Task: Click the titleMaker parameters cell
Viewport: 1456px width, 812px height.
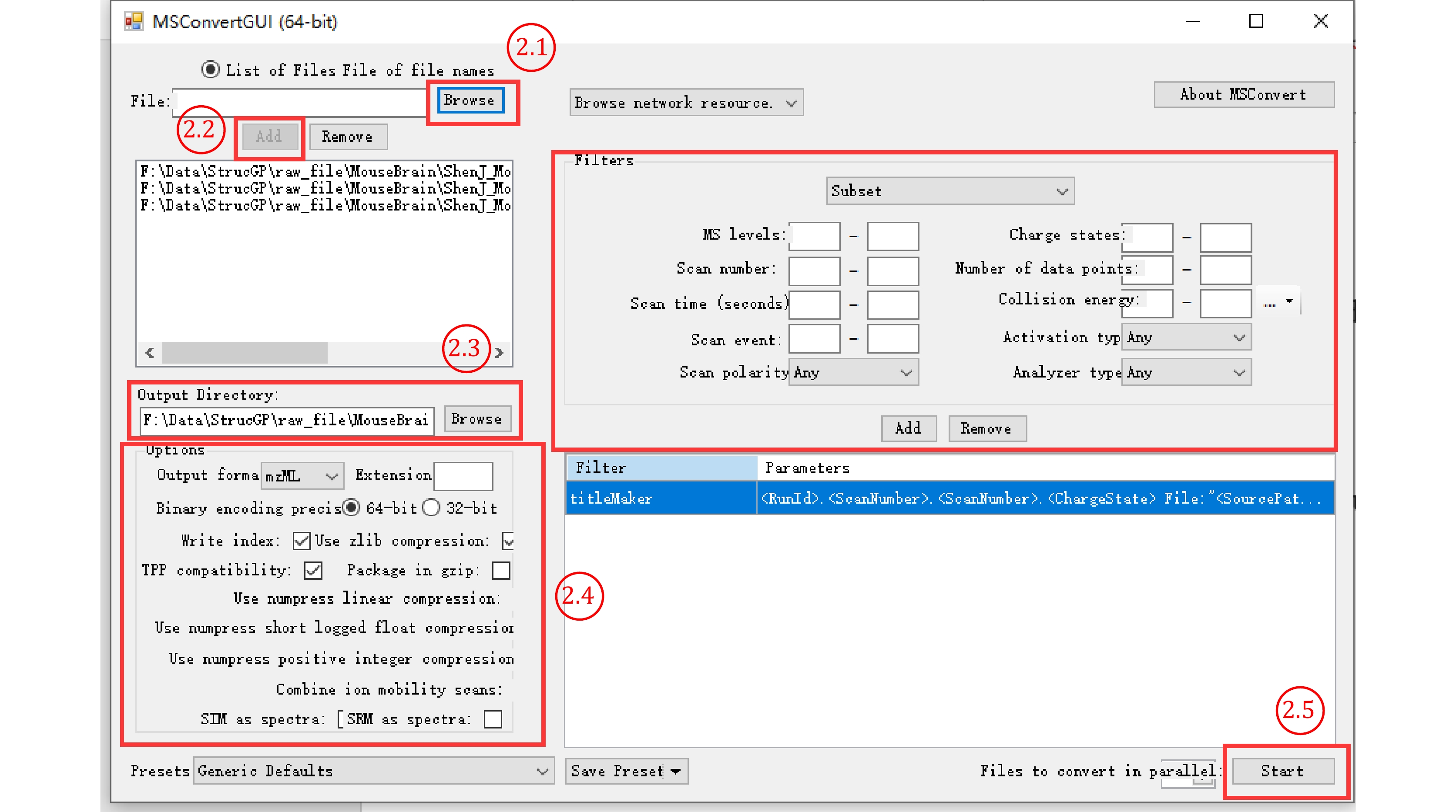Action: pos(1046,498)
